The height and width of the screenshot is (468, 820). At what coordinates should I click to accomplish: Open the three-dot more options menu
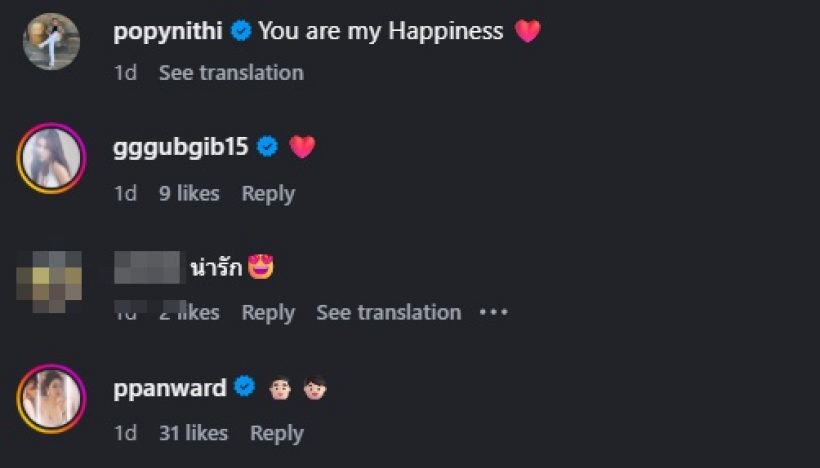point(494,313)
